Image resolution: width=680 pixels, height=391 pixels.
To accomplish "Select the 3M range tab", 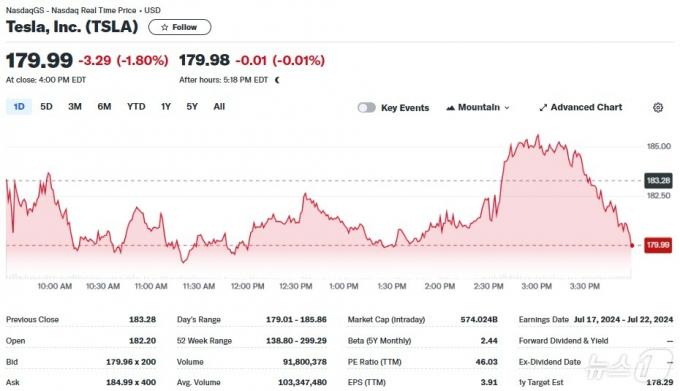I will 75,107.
